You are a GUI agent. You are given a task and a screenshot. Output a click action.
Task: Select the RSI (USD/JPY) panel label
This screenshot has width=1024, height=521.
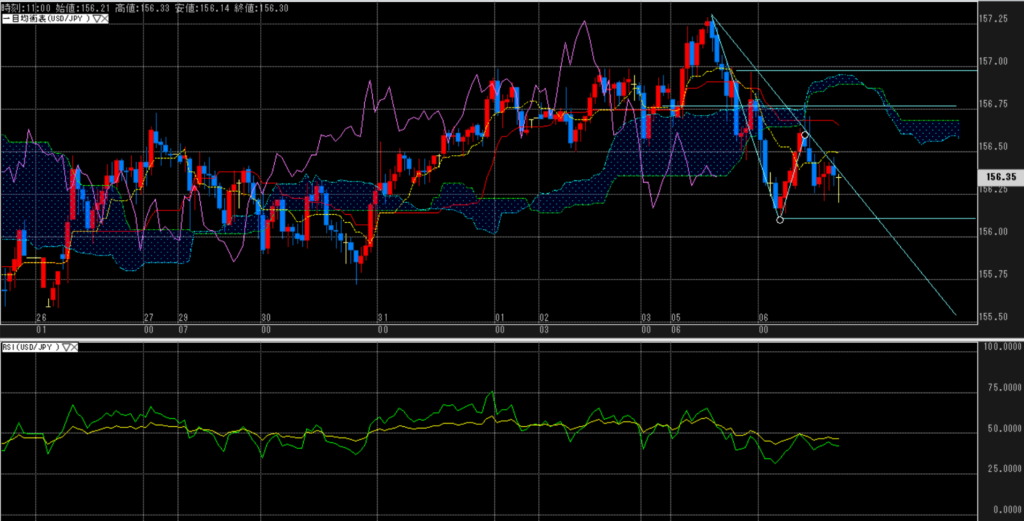[x=30, y=347]
